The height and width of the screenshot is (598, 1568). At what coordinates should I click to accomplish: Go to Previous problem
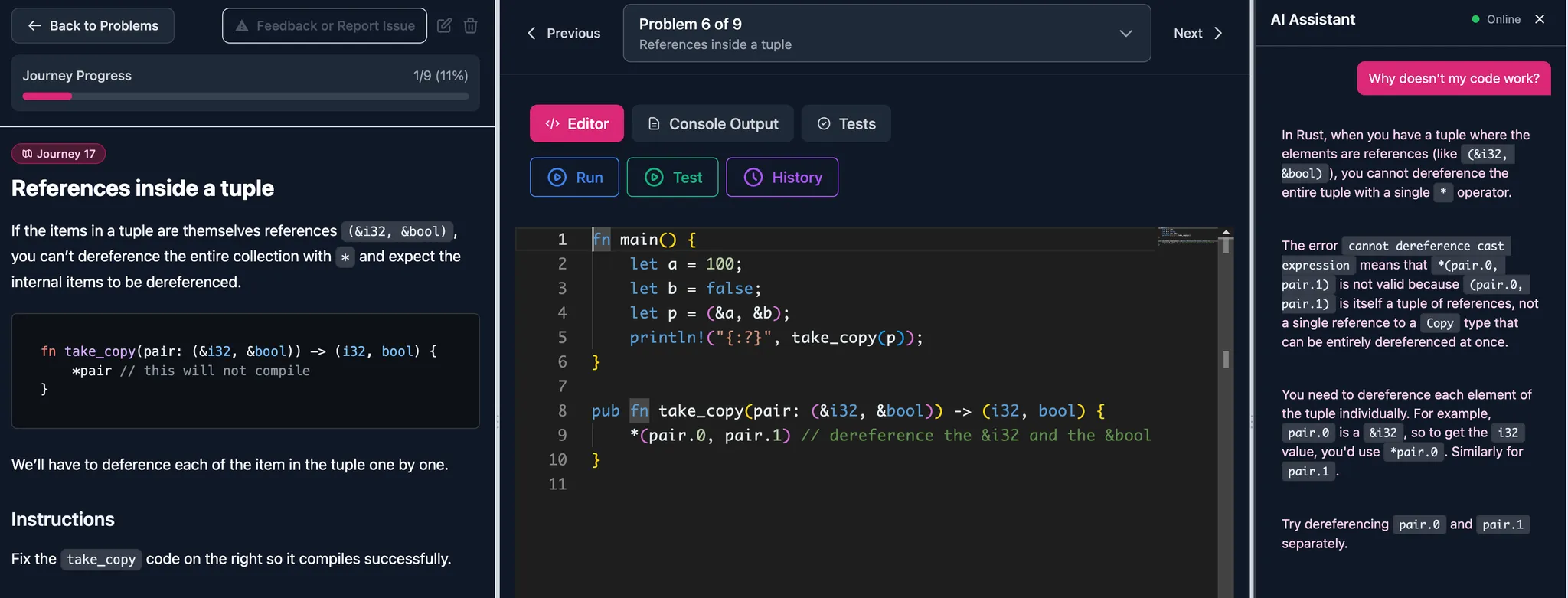(563, 33)
